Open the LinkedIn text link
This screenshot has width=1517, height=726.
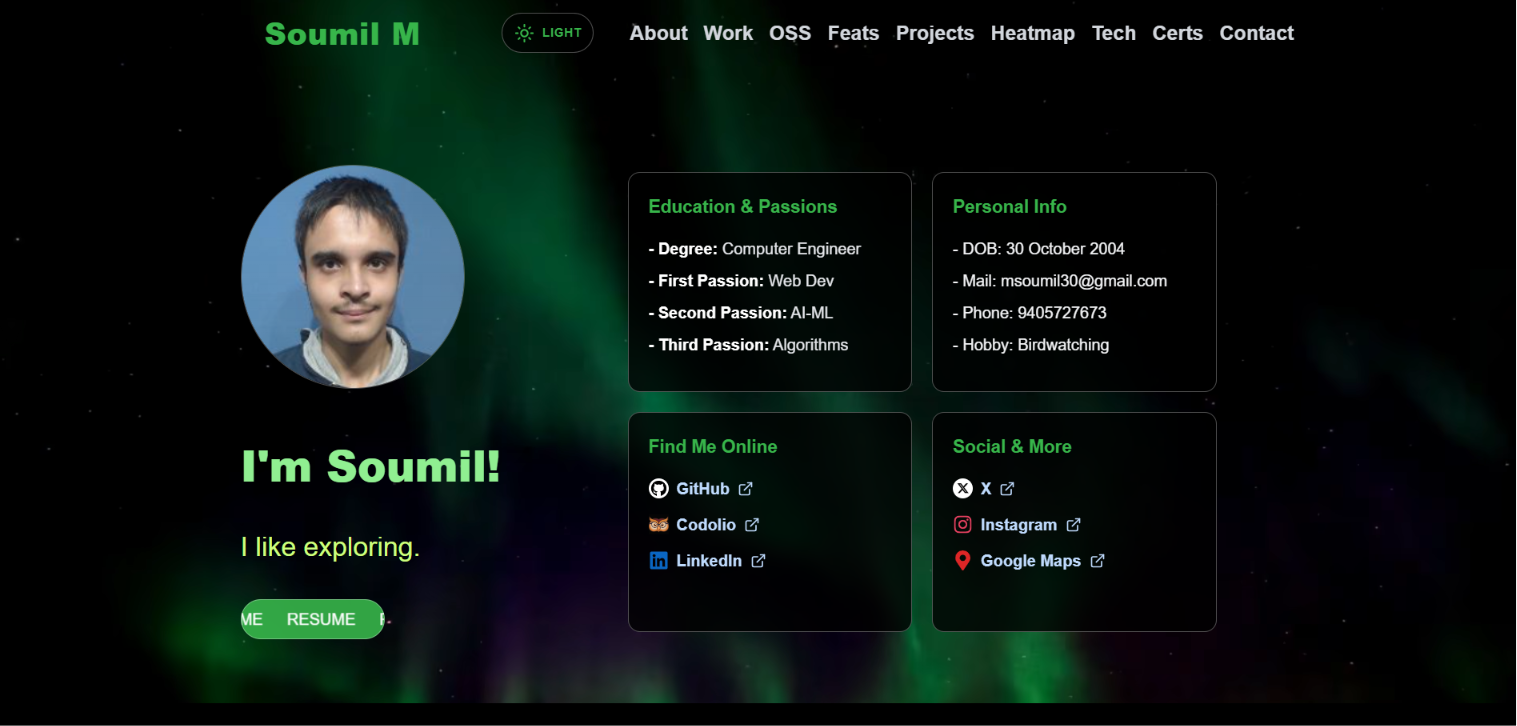709,561
